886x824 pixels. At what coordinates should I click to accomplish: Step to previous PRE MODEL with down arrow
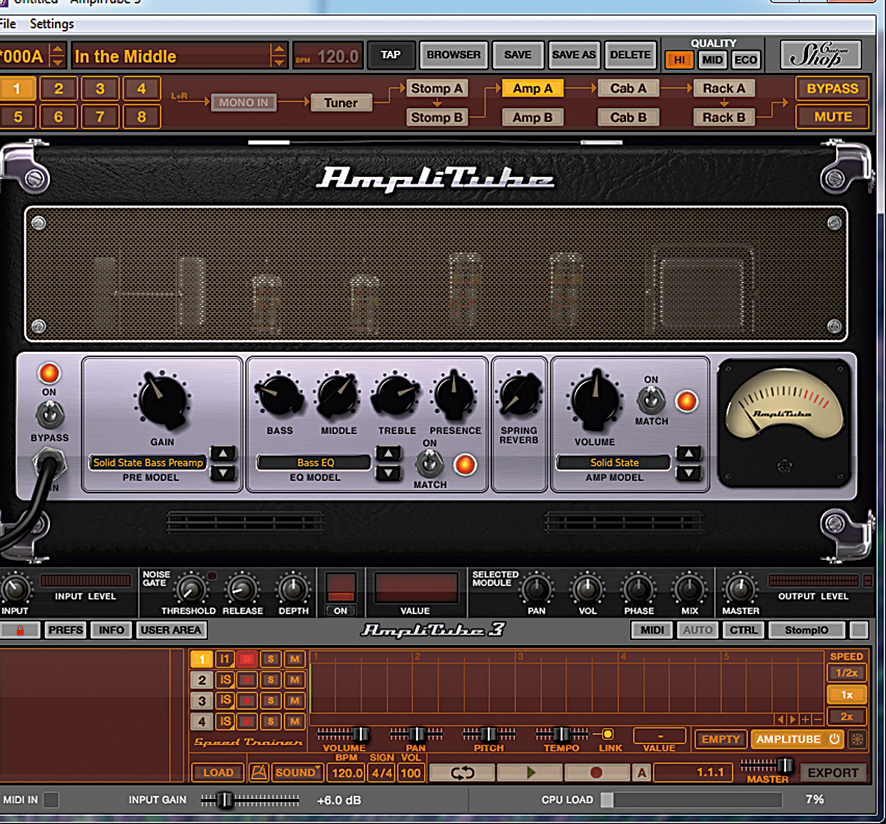click(x=224, y=473)
